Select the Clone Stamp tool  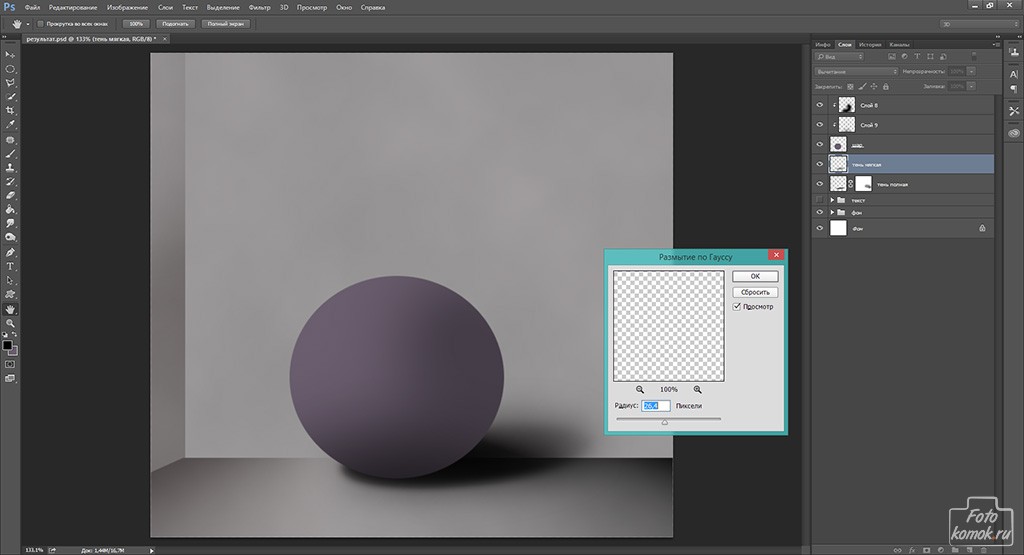coord(10,167)
